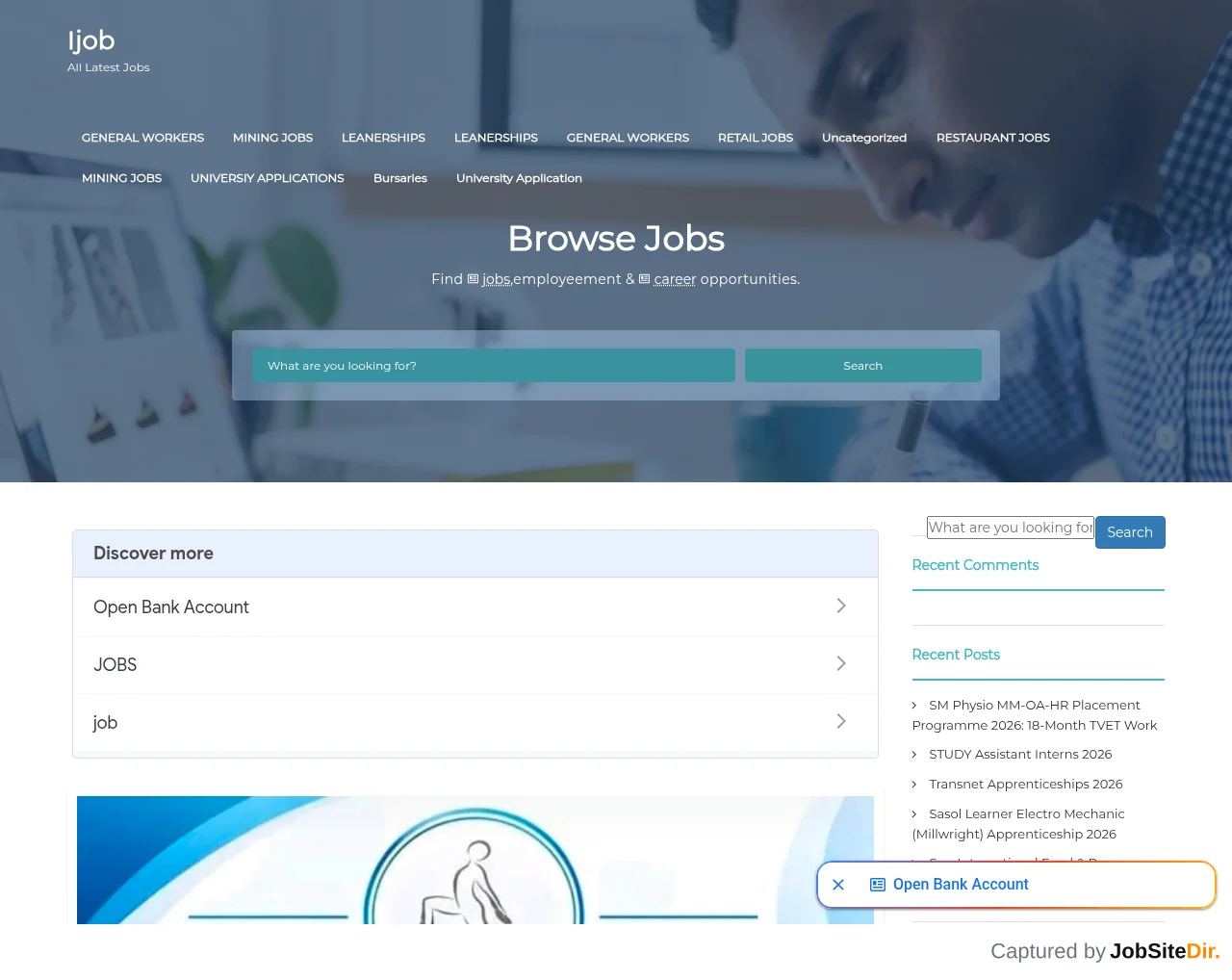Open UNIVERSIY APPLICATIONS menu item

click(267, 178)
